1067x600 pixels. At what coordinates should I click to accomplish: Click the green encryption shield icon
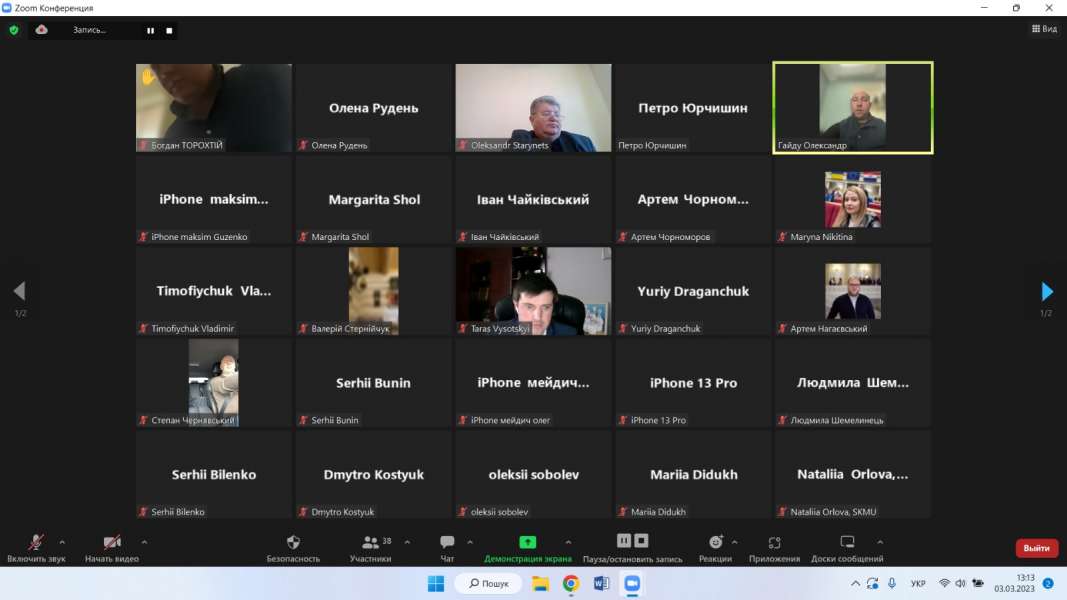[x=14, y=30]
